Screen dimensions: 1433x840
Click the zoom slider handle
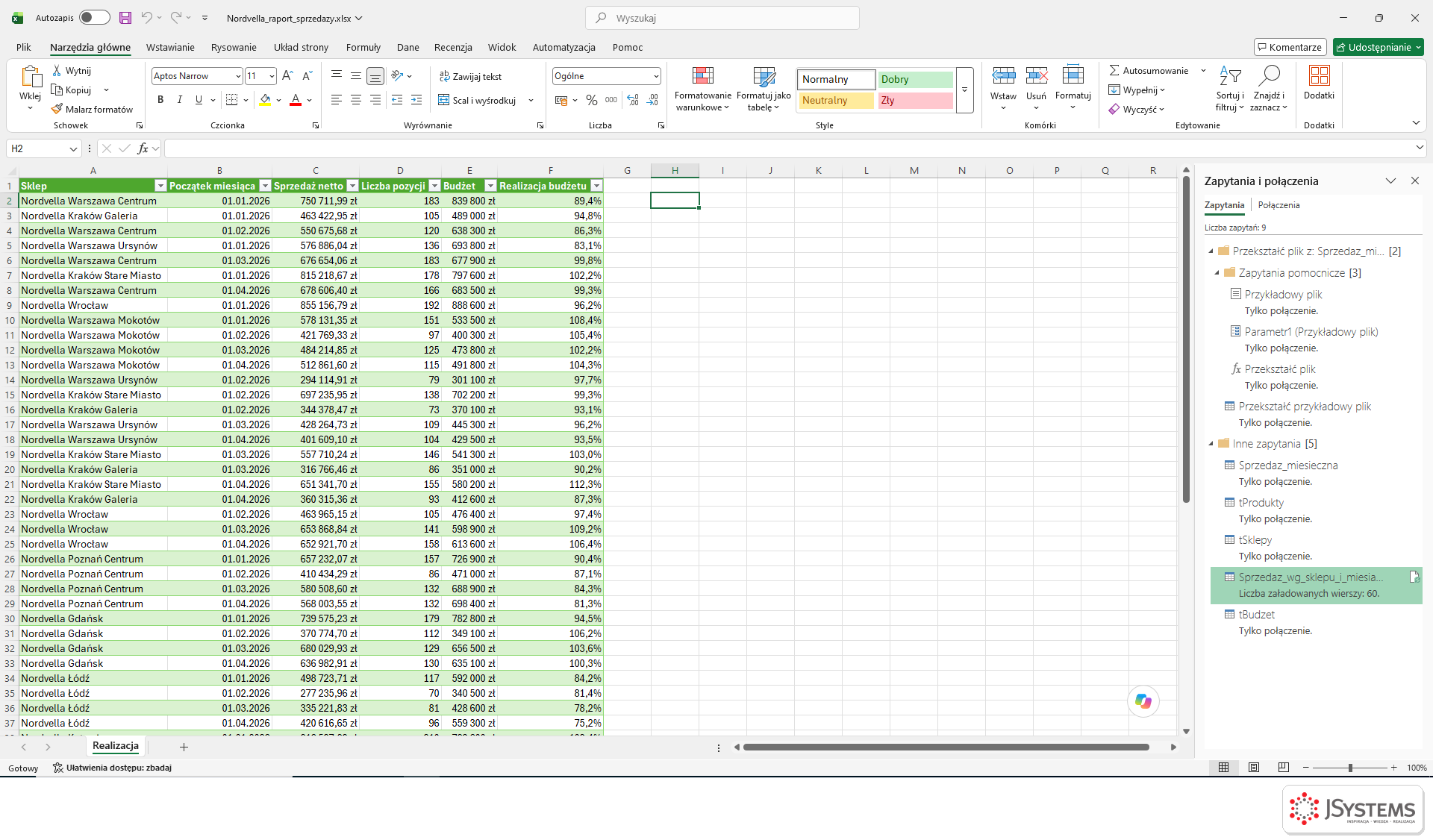[x=1349, y=768]
